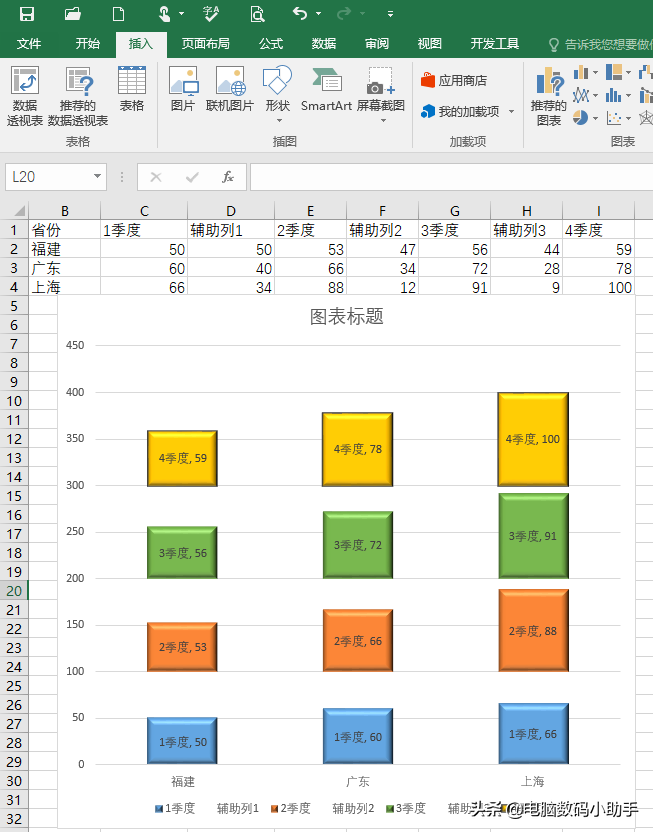Image resolution: width=653 pixels, height=832 pixels.
Task: Click the Cancel (X) icon in the formula bar
Action: pyautogui.click(x=156, y=177)
